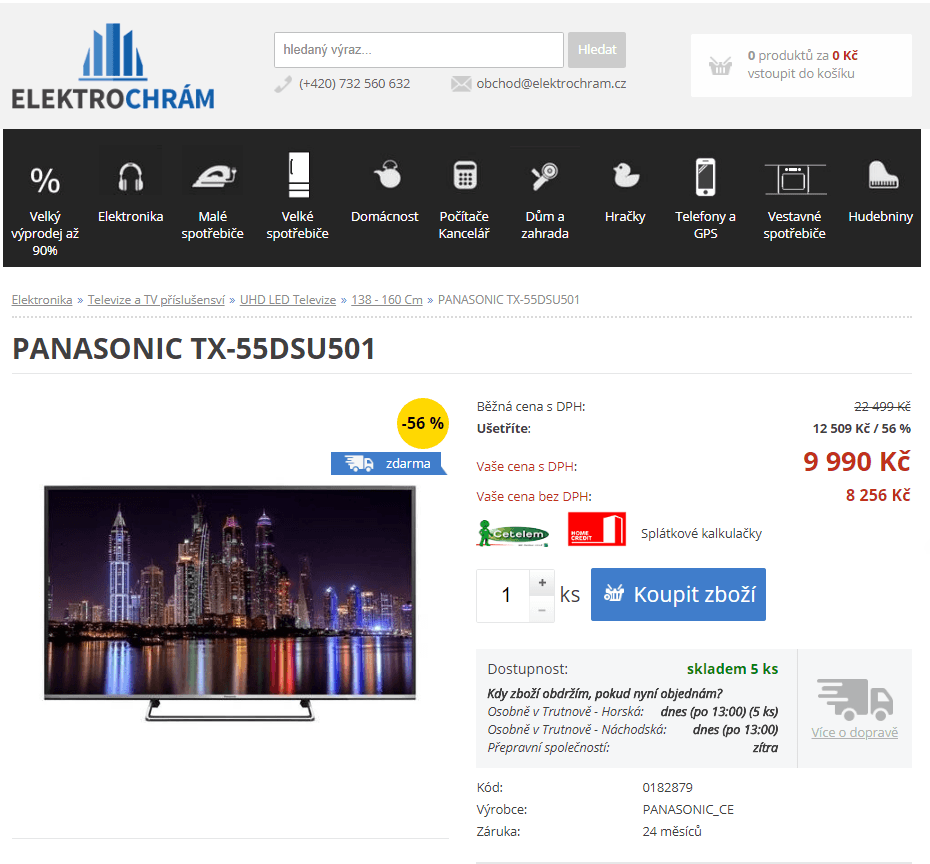The image size is (930, 864).
Task: Click the Elektrochrám logo
Action: tap(113, 67)
